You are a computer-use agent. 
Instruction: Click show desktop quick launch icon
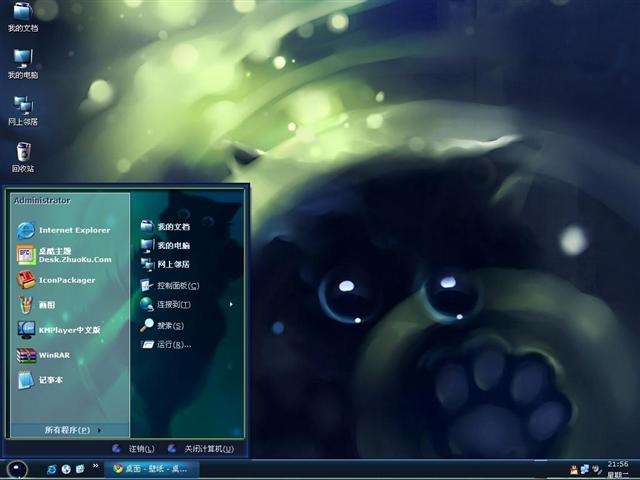[80, 469]
